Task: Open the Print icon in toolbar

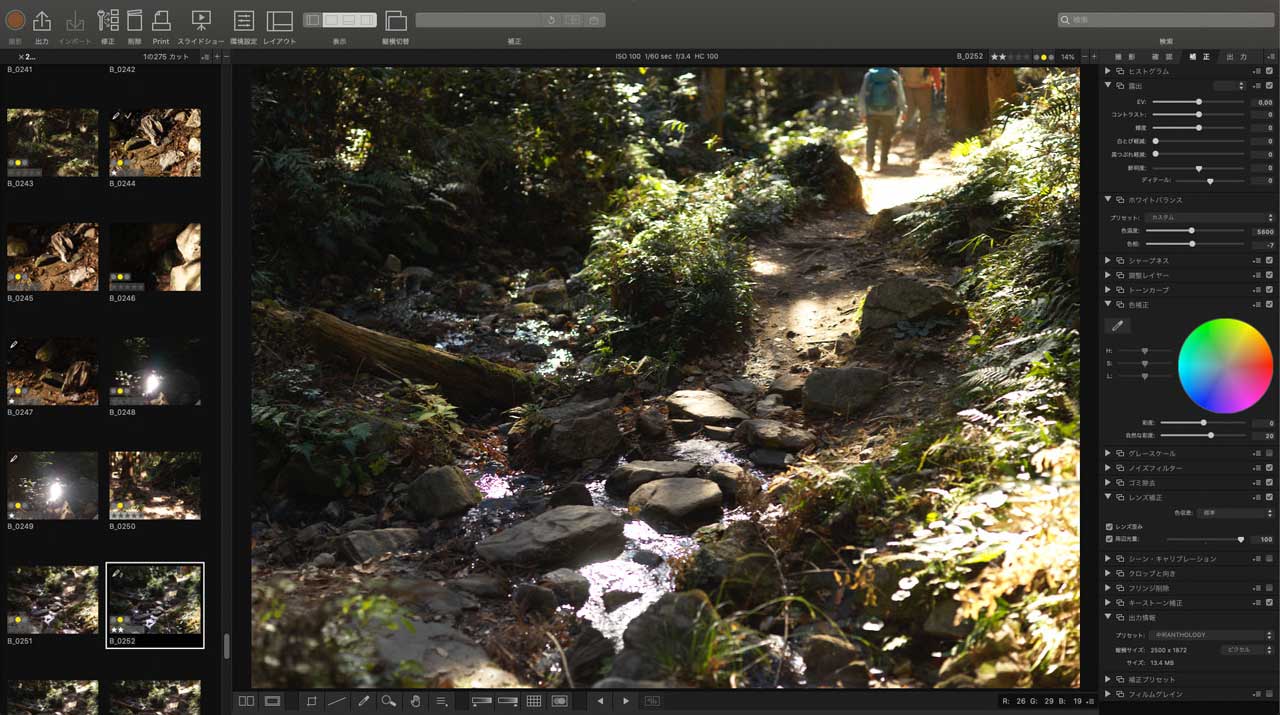Action: click(161, 21)
